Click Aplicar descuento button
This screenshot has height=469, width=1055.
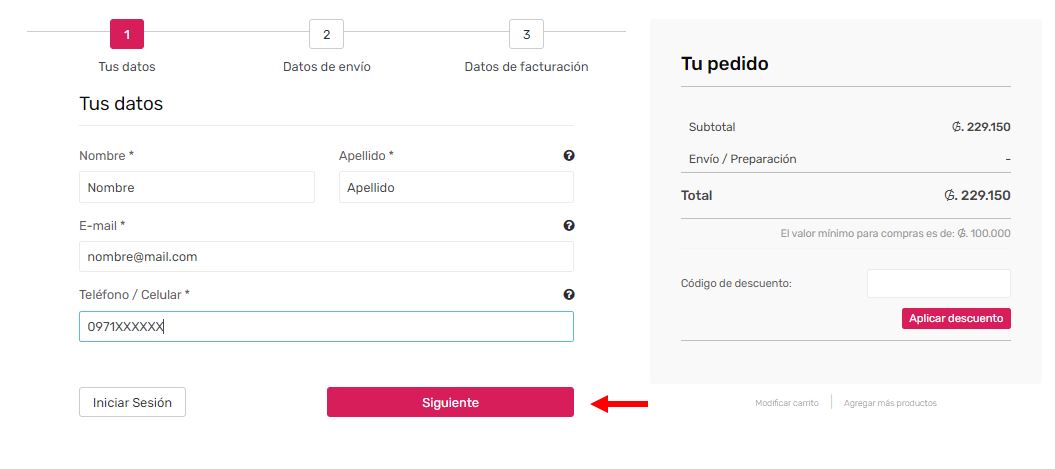click(956, 319)
